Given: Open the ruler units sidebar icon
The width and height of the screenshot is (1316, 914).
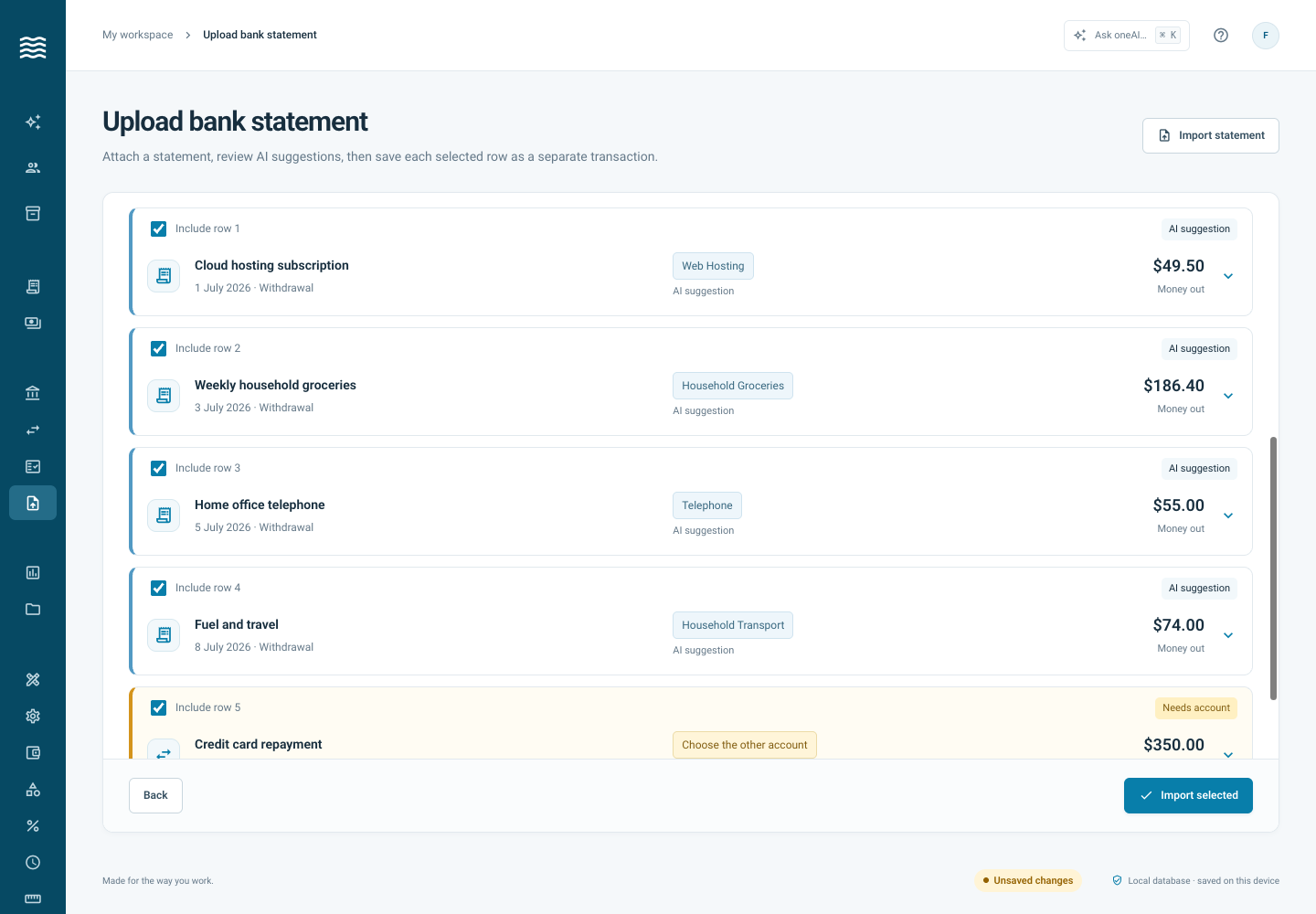Looking at the screenshot, I should 33,899.
